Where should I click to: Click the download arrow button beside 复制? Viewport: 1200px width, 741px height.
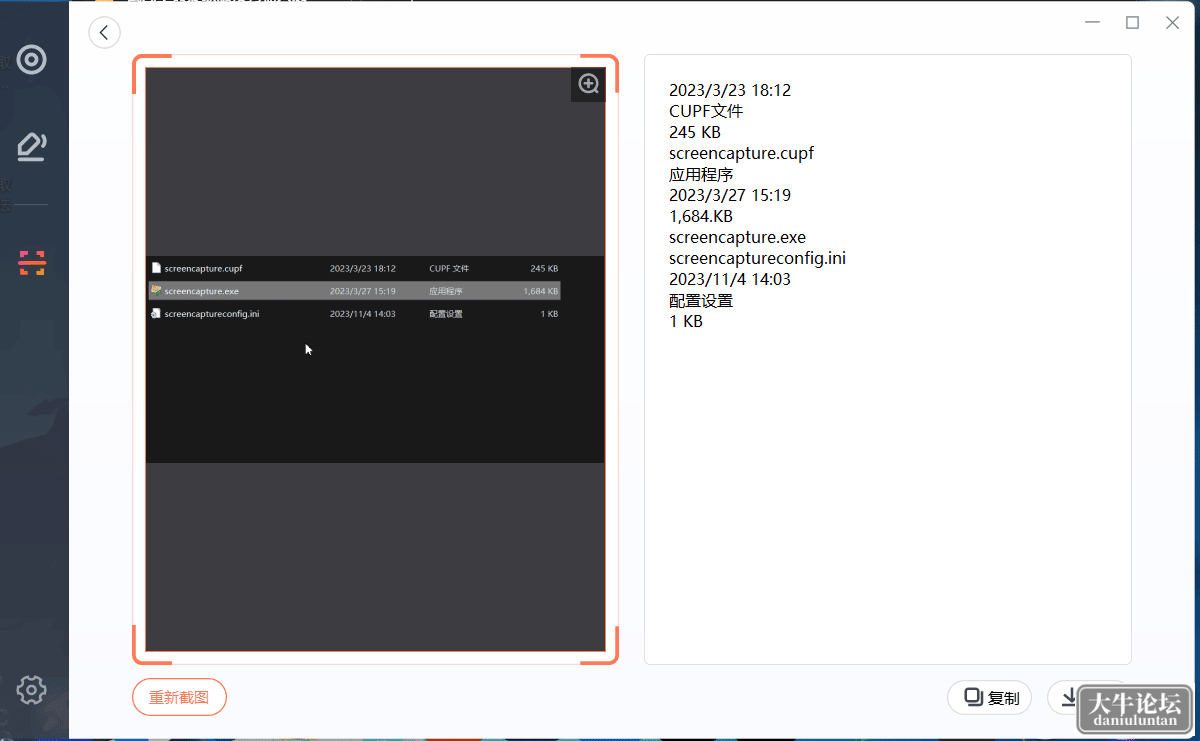pyautogui.click(x=1068, y=697)
